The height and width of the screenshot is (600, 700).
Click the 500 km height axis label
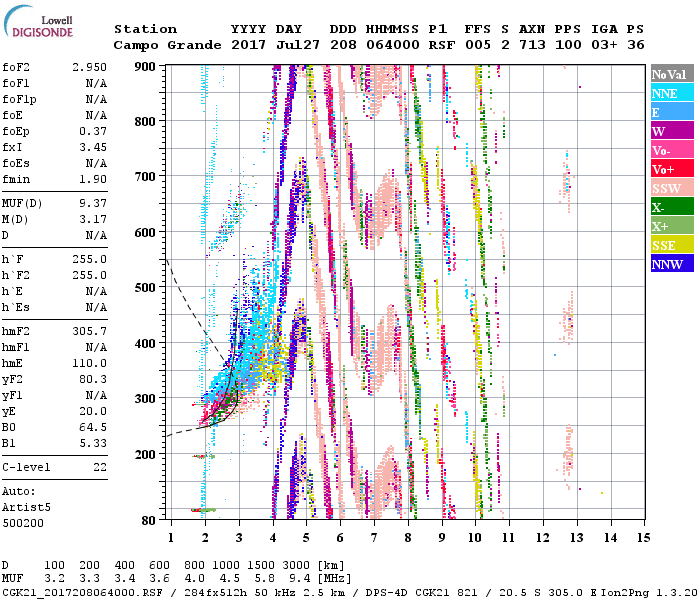point(145,288)
